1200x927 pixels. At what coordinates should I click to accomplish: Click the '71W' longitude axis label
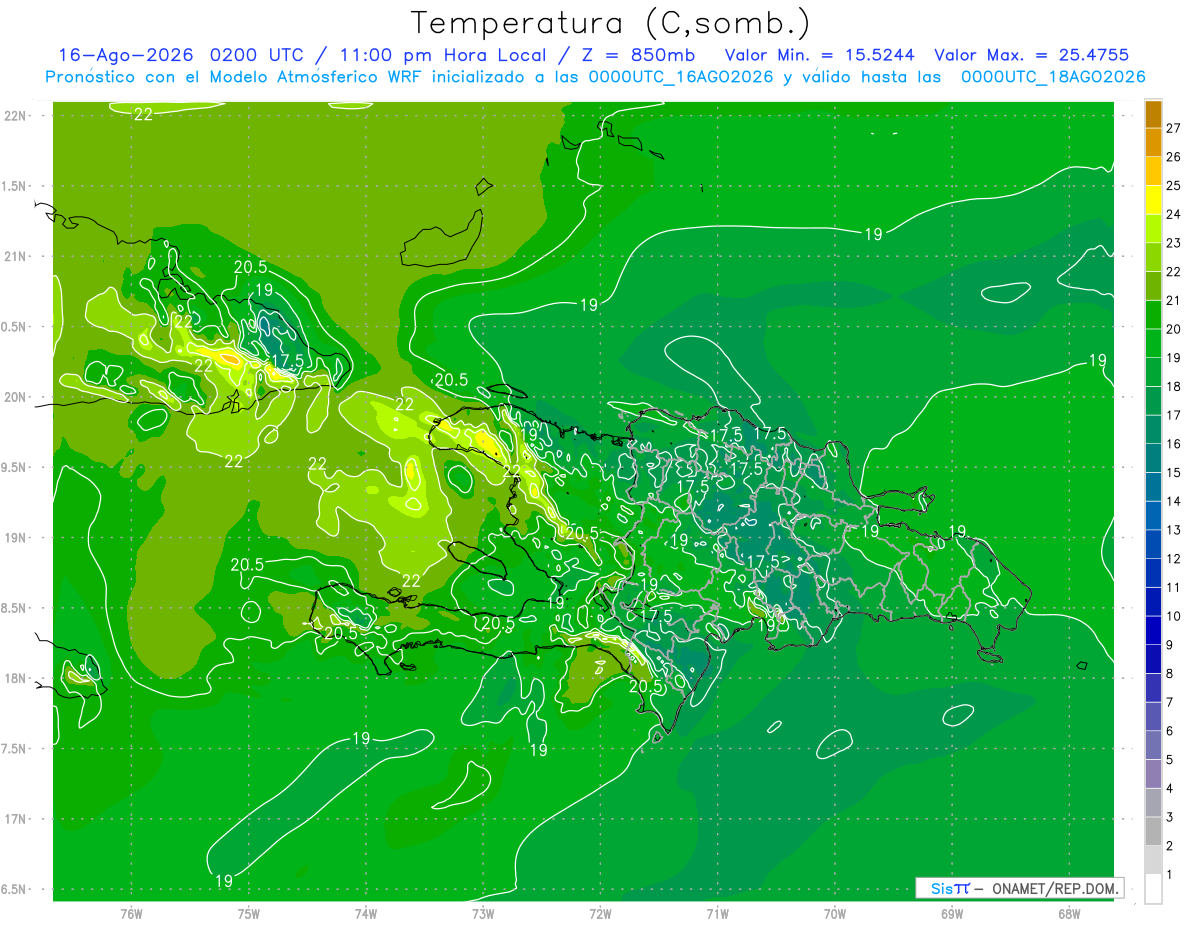coord(717,913)
